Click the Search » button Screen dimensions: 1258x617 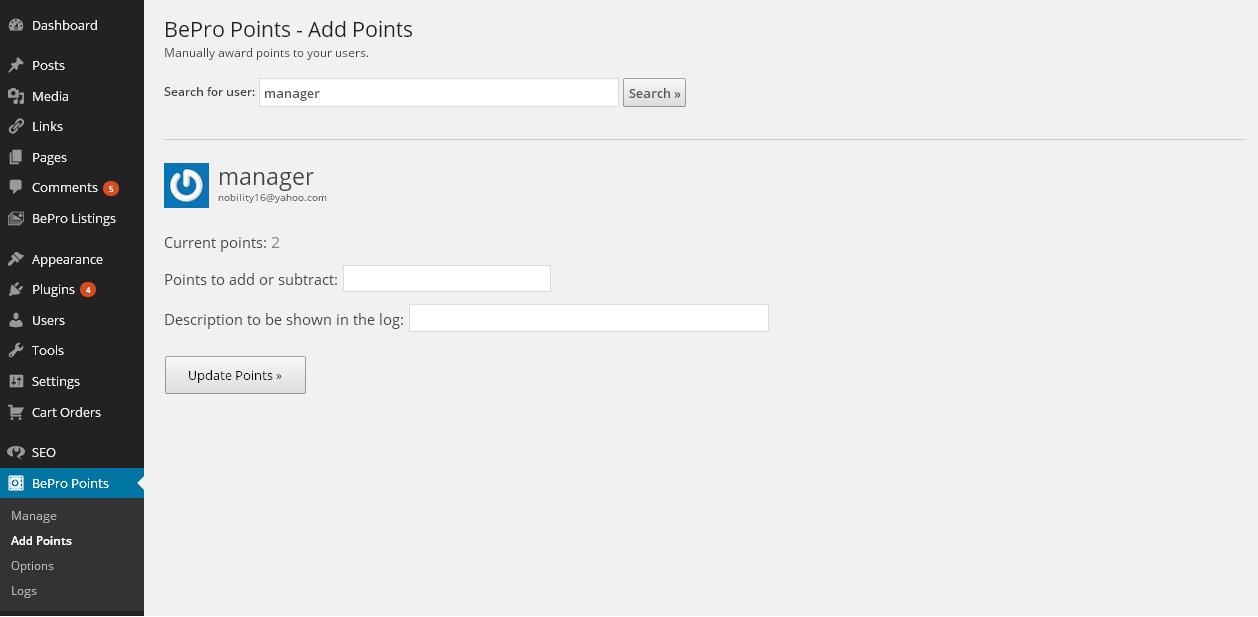tap(654, 93)
